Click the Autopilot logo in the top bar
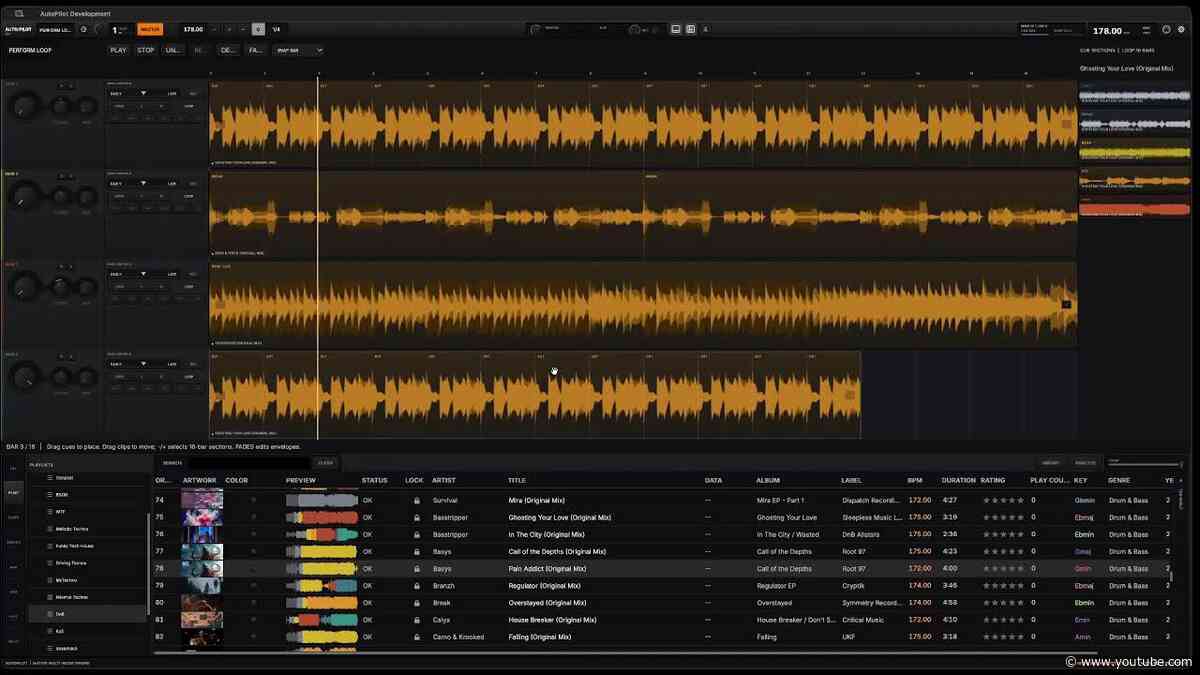 click(x=19, y=30)
